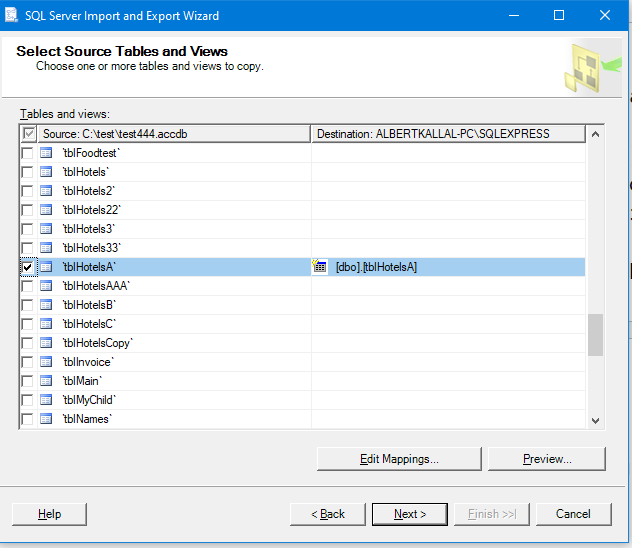Check the tblHotelsB checkbox
The image size is (632, 548).
coord(27,305)
